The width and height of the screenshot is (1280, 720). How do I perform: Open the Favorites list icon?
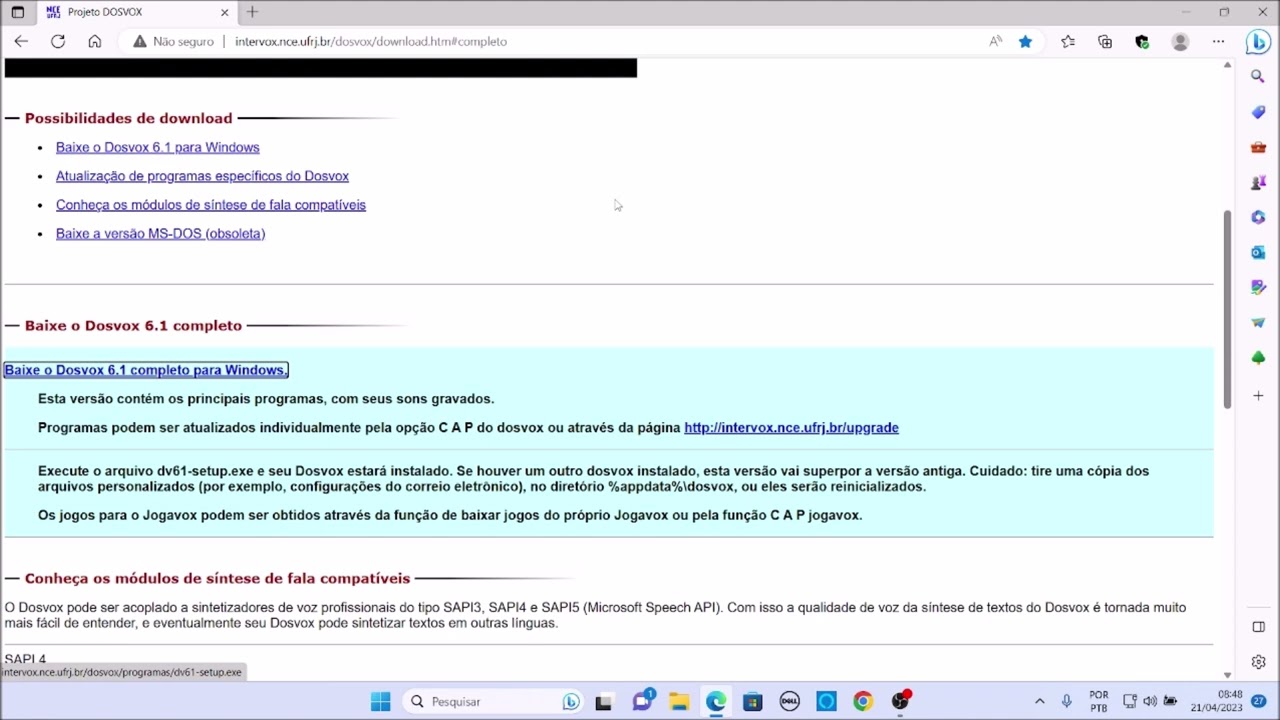[1068, 41]
